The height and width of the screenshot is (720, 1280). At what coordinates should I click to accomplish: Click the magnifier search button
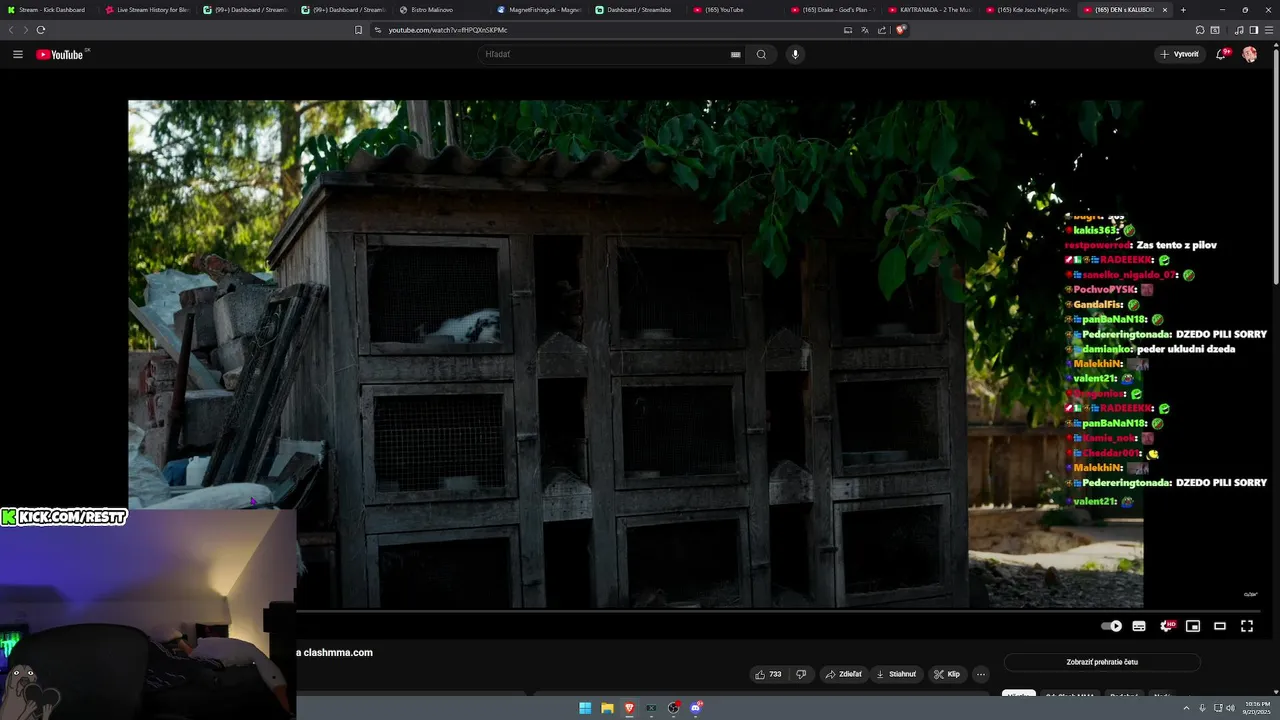tap(761, 54)
